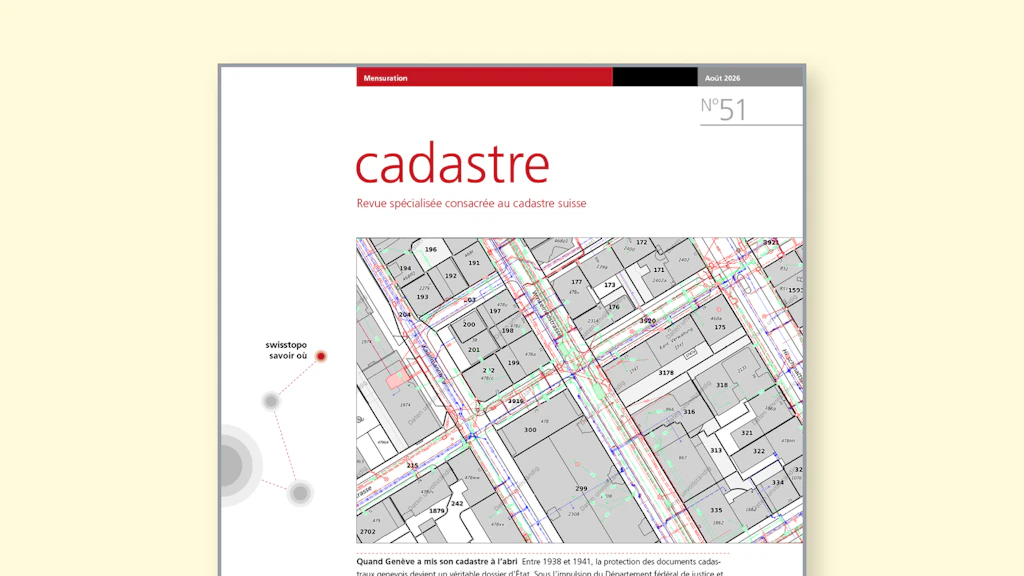Click the small gray circle below the red dot
Image resolution: width=1024 pixels, height=576 pixels.
(271, 401)
